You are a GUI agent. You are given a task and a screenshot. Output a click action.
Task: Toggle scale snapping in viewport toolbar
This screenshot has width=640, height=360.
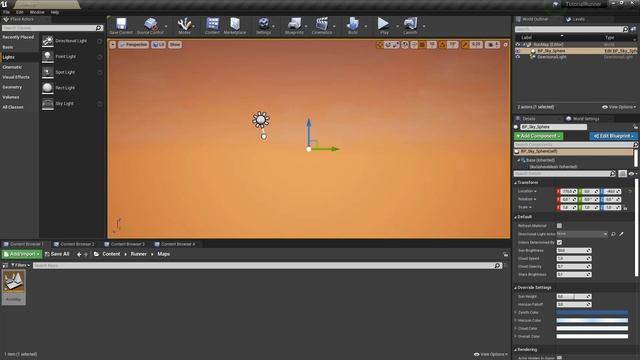465,44
